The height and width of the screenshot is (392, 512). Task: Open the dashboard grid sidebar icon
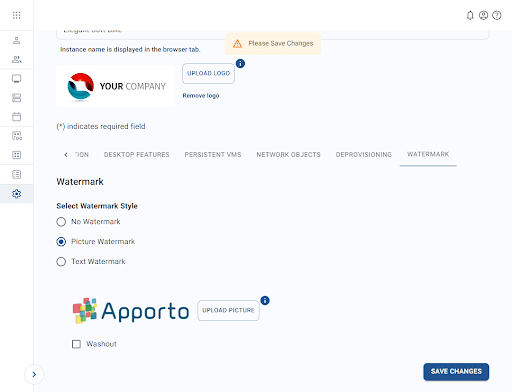point(16,155)
